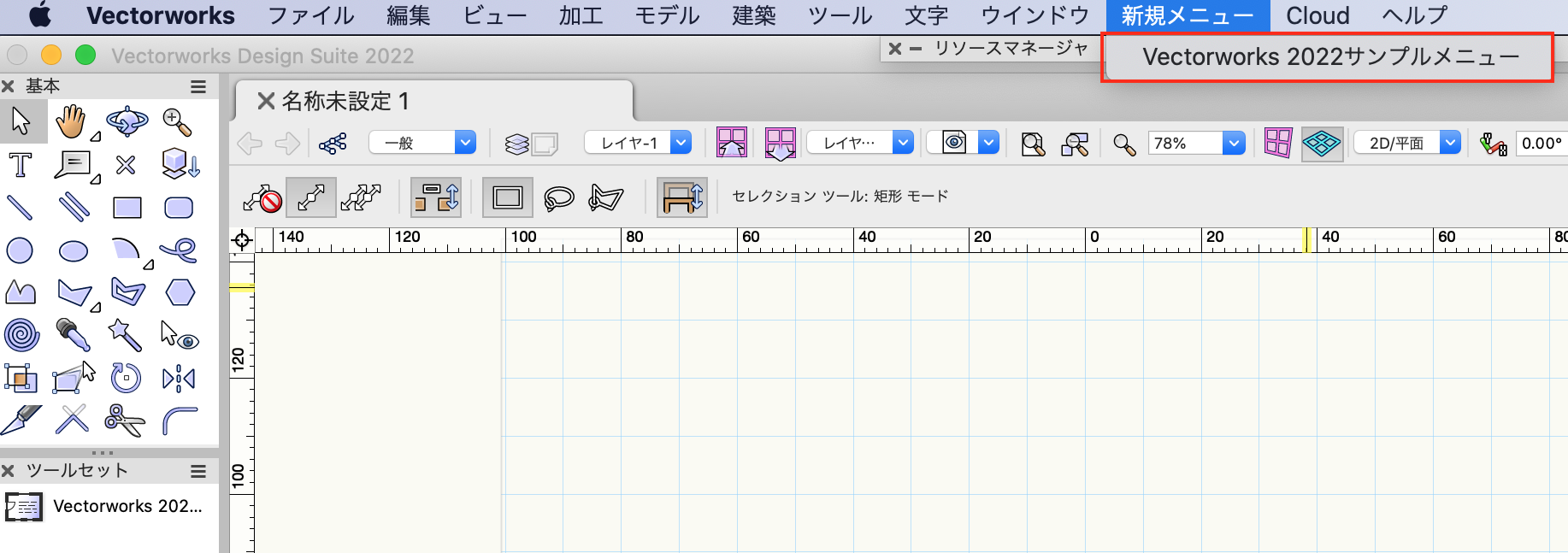Click the 0.00° rotation angle field
1568x553 pixels.
1541,143
